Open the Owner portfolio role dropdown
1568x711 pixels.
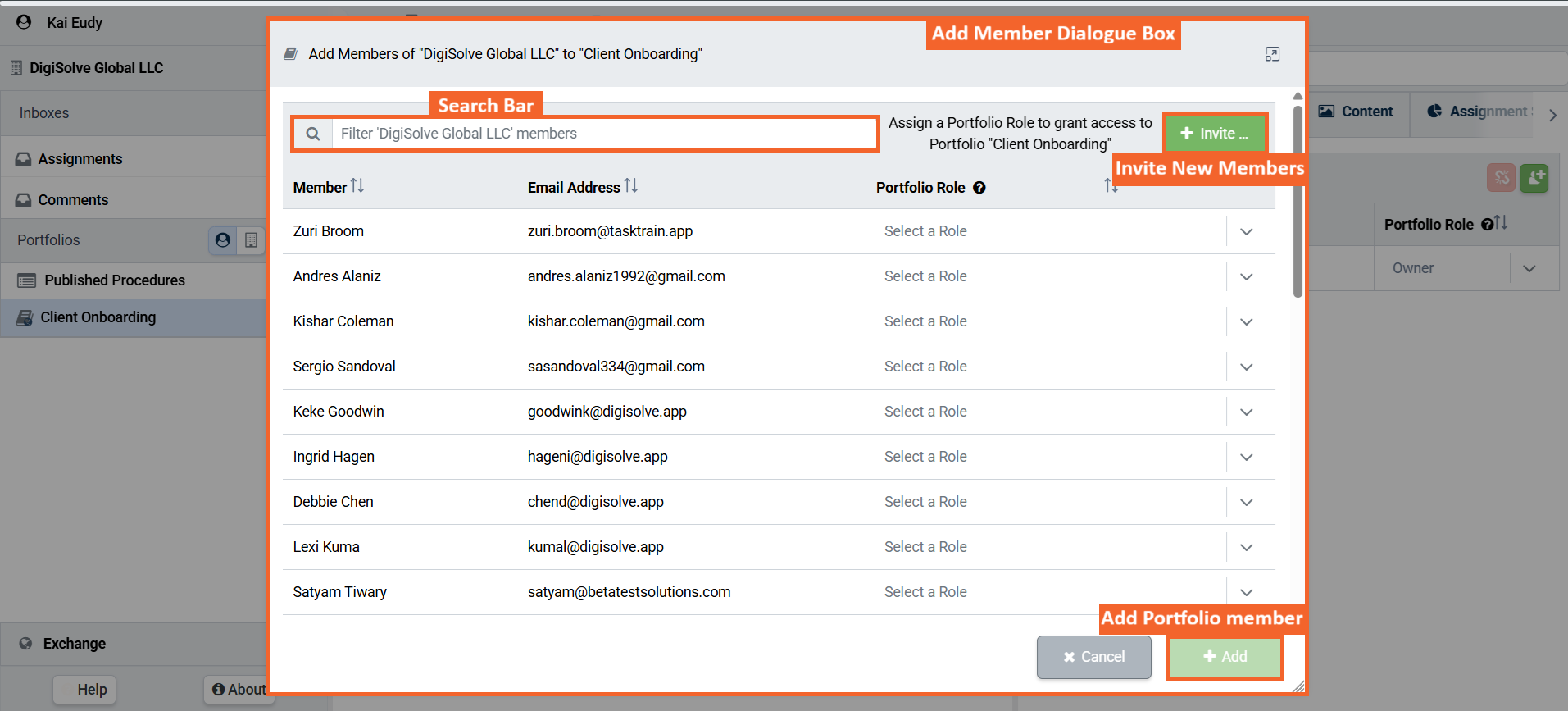click(x=1529, y=269)
